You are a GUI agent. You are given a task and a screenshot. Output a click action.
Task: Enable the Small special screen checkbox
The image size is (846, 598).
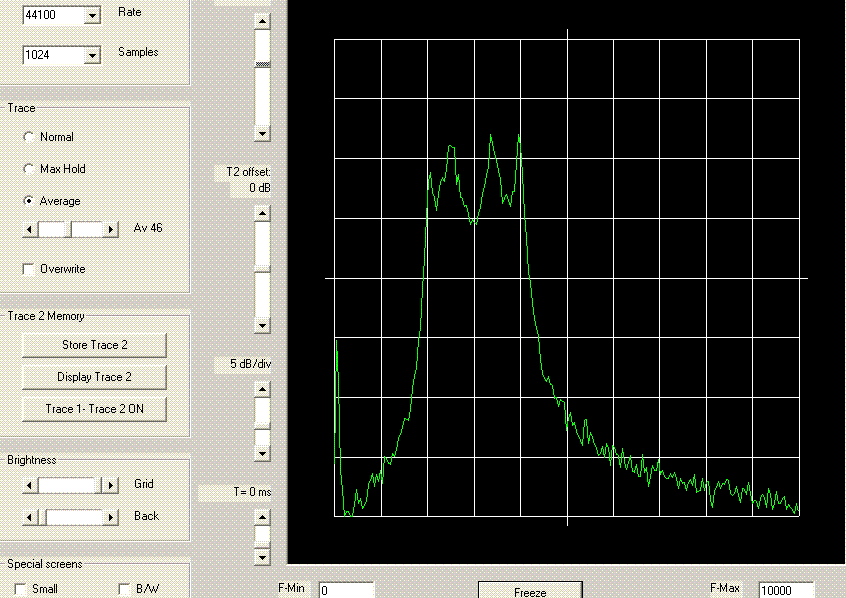[x=21, y=589]
